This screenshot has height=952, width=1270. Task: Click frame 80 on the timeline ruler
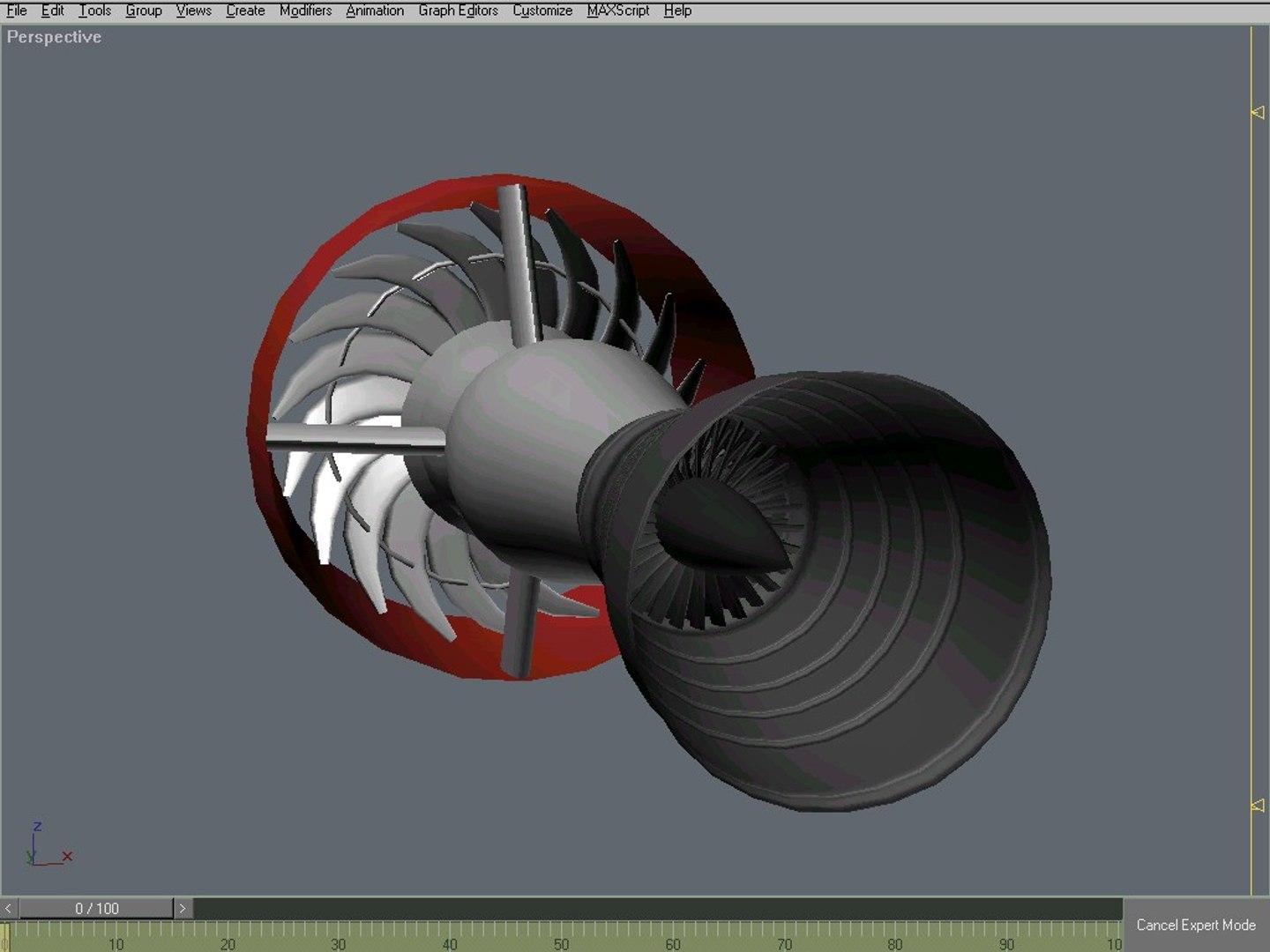[x=895, y=944]
